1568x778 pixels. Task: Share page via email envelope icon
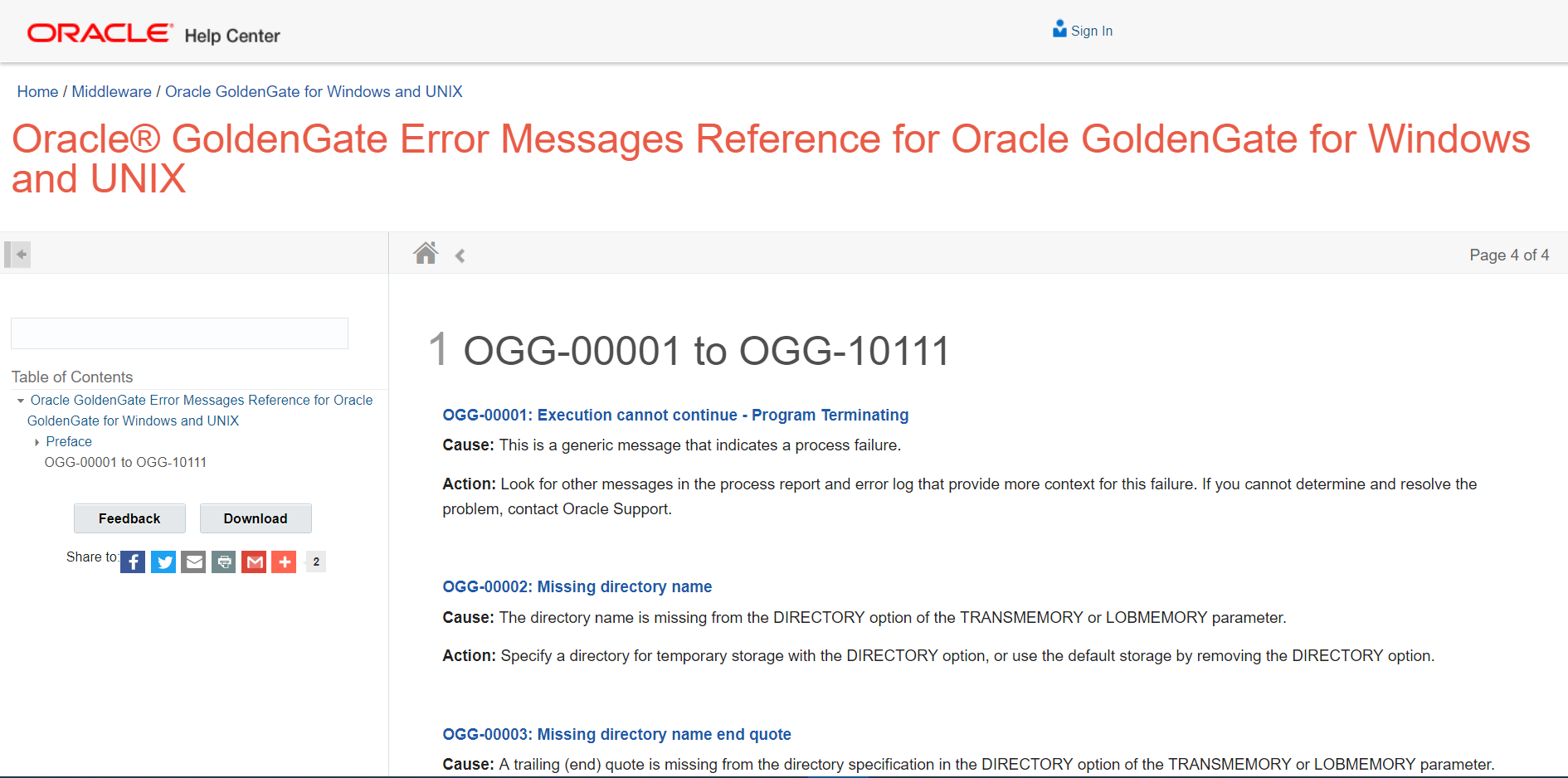pos(193,562)
